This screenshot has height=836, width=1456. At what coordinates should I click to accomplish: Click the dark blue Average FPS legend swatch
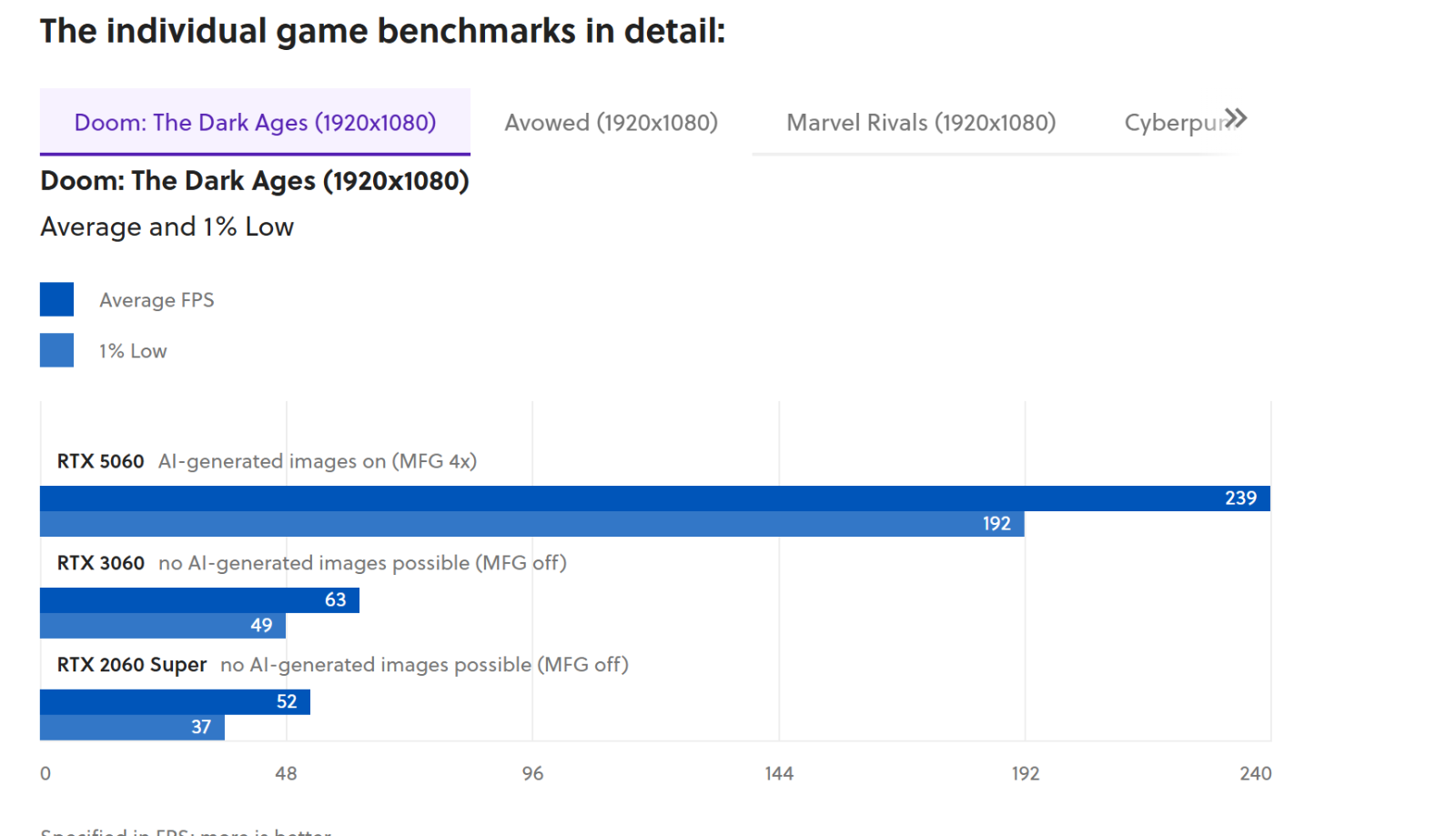[x=56, y=299]
